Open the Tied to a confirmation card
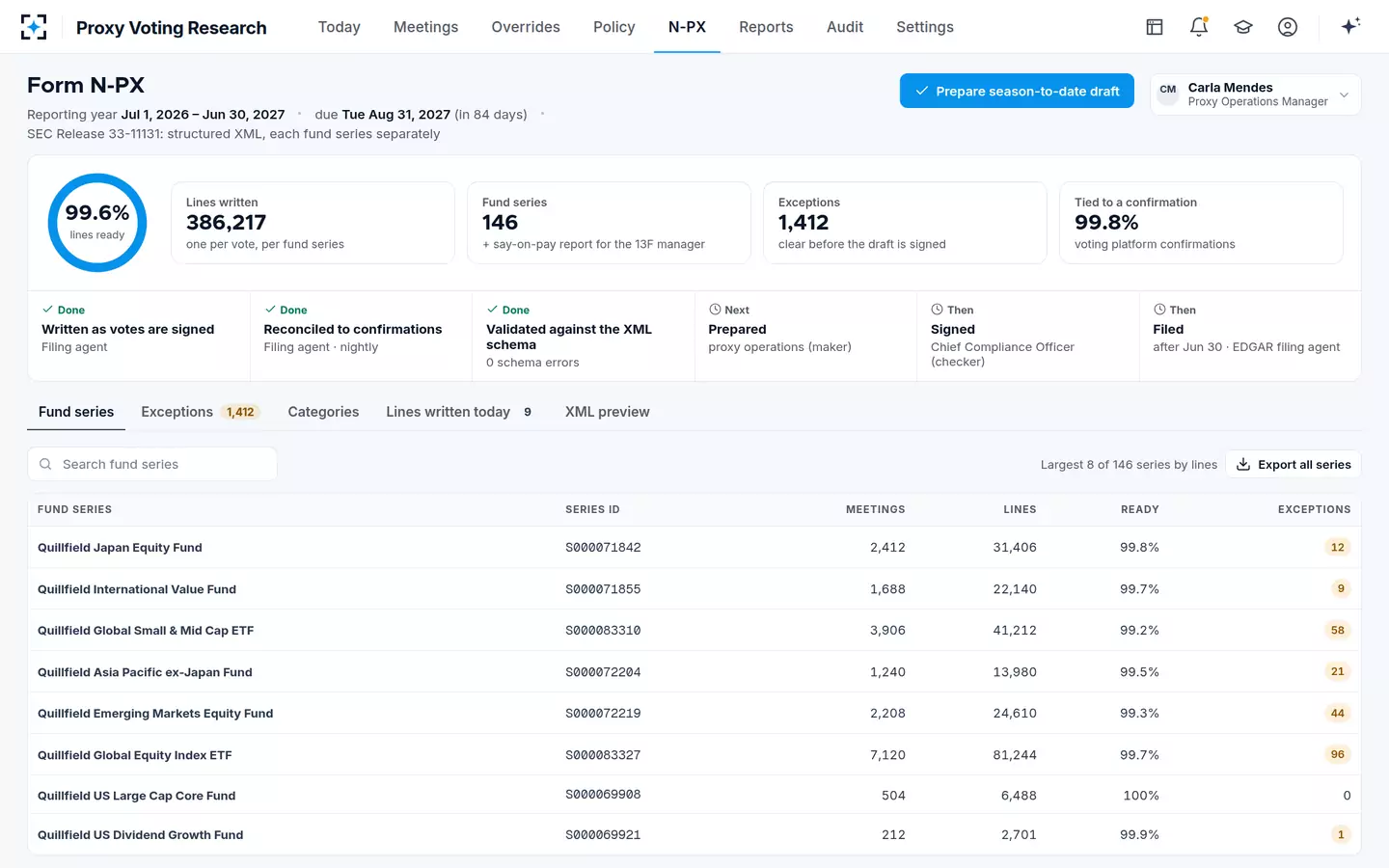This screenshot has width=1389, height=868. point(1201,223)
